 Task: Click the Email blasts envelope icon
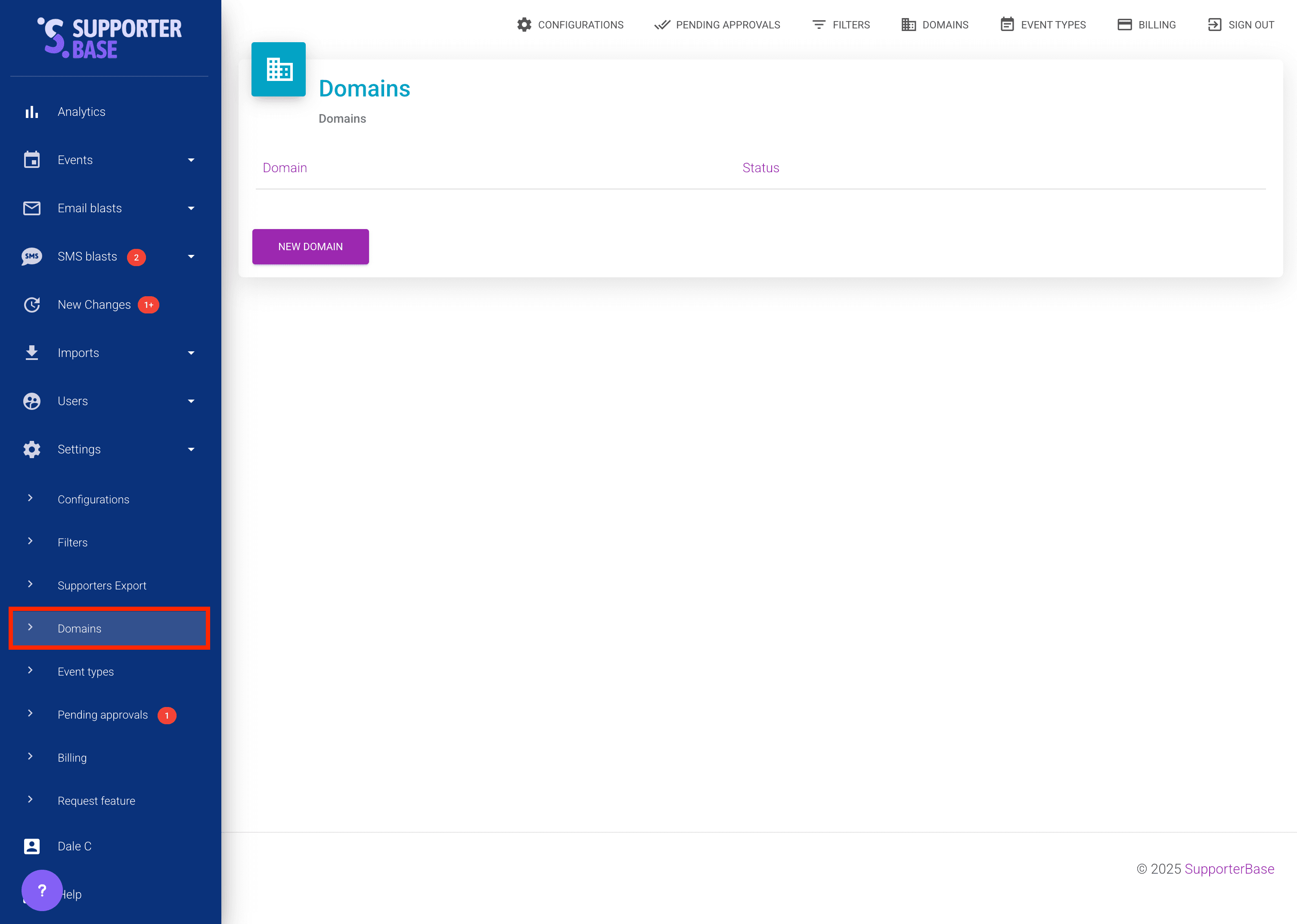32,208
